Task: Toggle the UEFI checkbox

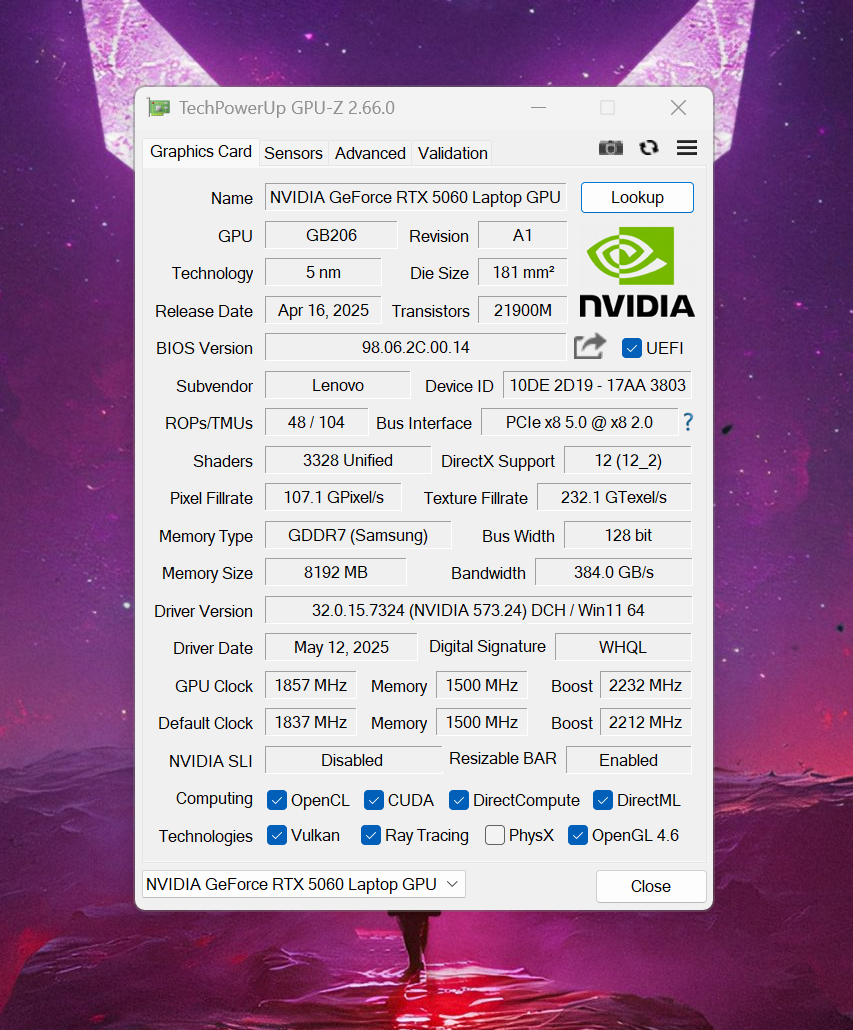Action: click(x=632, y=348)
